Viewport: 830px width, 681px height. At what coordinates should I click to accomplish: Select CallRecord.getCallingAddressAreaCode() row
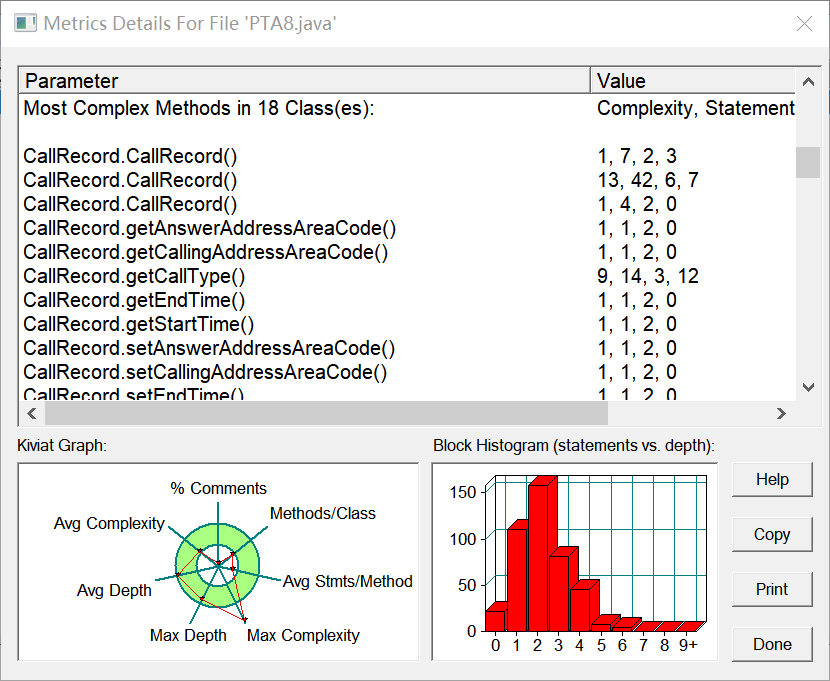[408, 252]
